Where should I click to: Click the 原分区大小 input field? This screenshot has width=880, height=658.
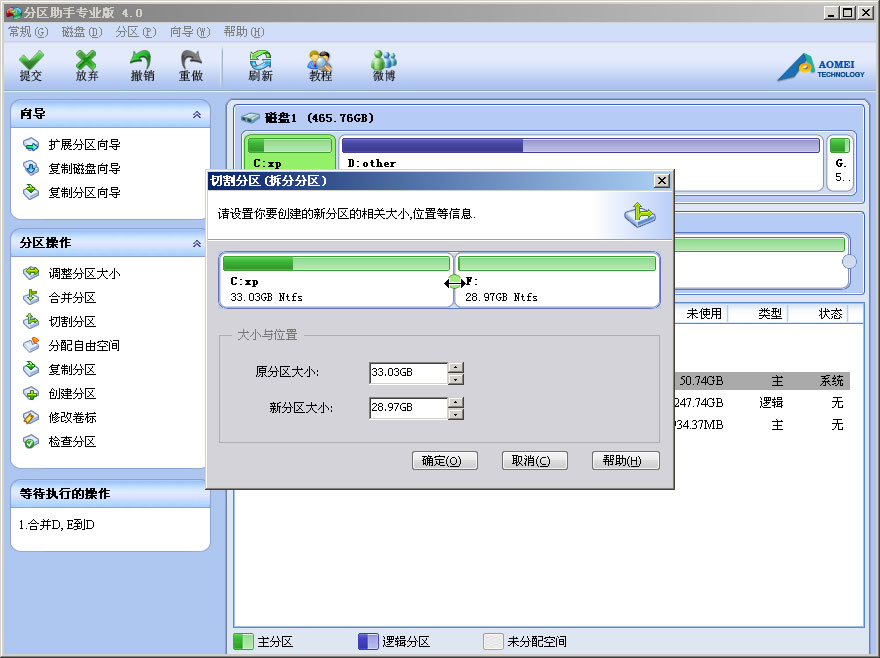tap(407, 373)
